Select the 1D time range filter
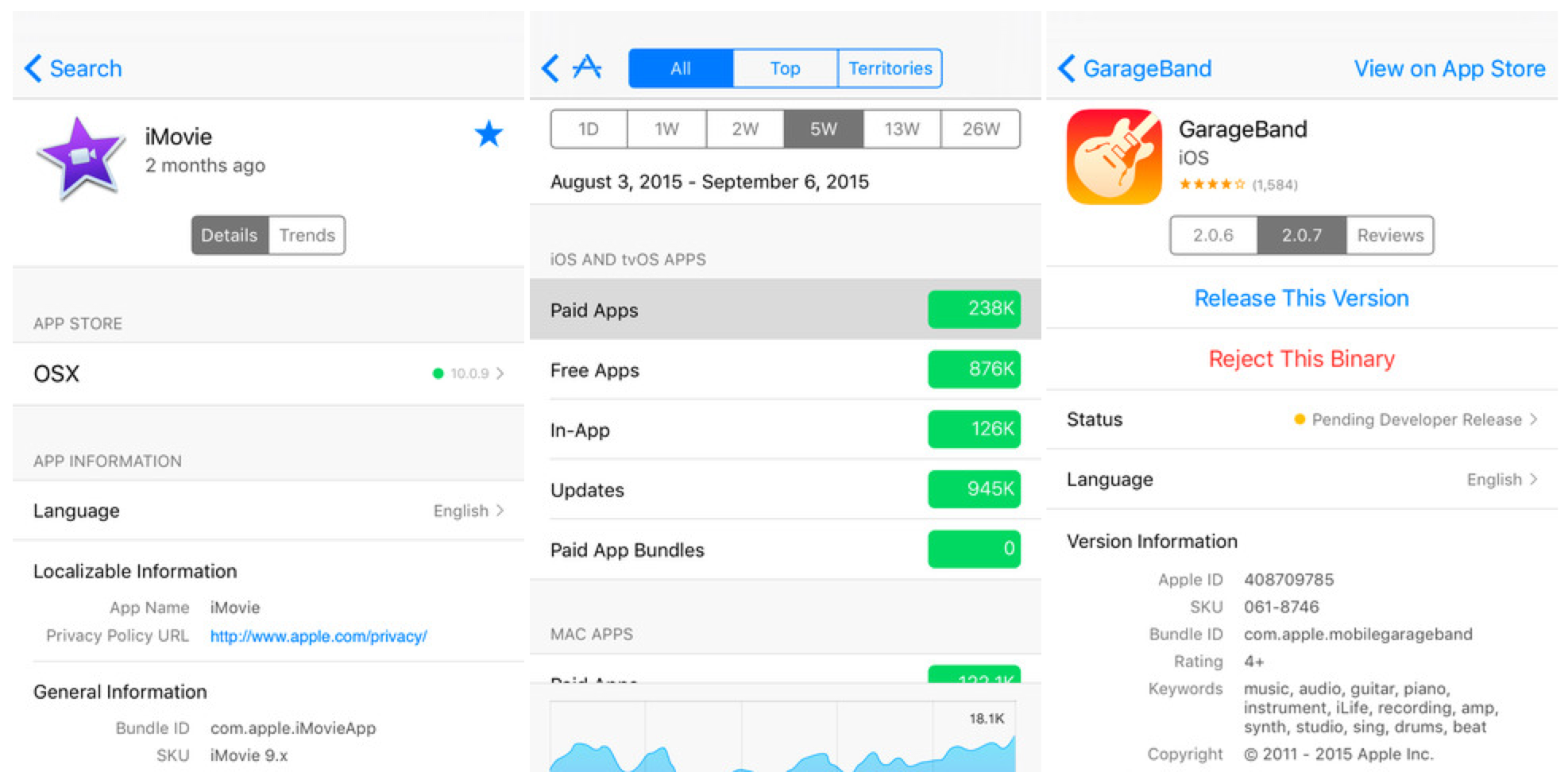This screenshot has width=1568, height=772. [588, 129]
